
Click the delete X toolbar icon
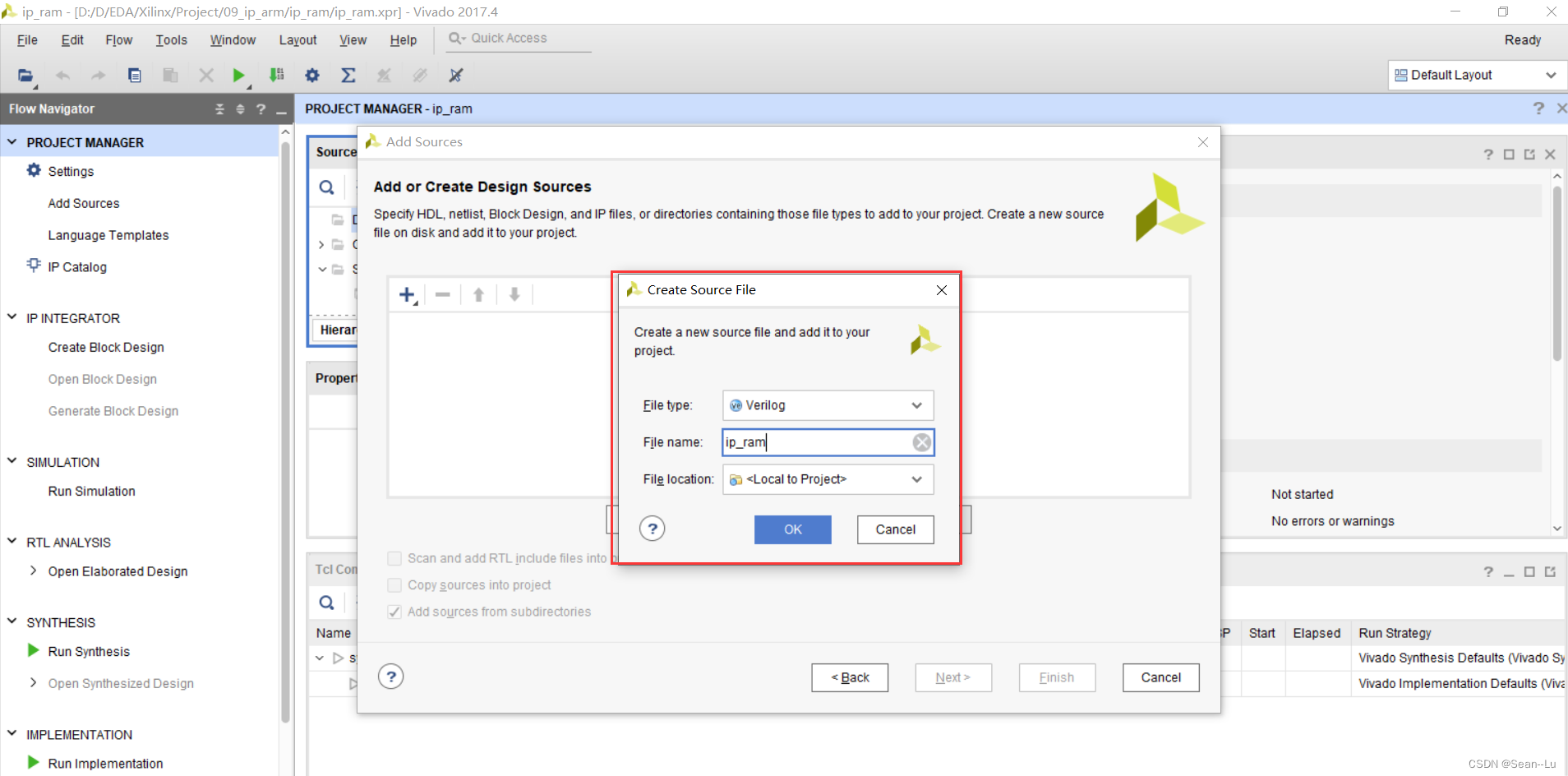coord(206,76)
